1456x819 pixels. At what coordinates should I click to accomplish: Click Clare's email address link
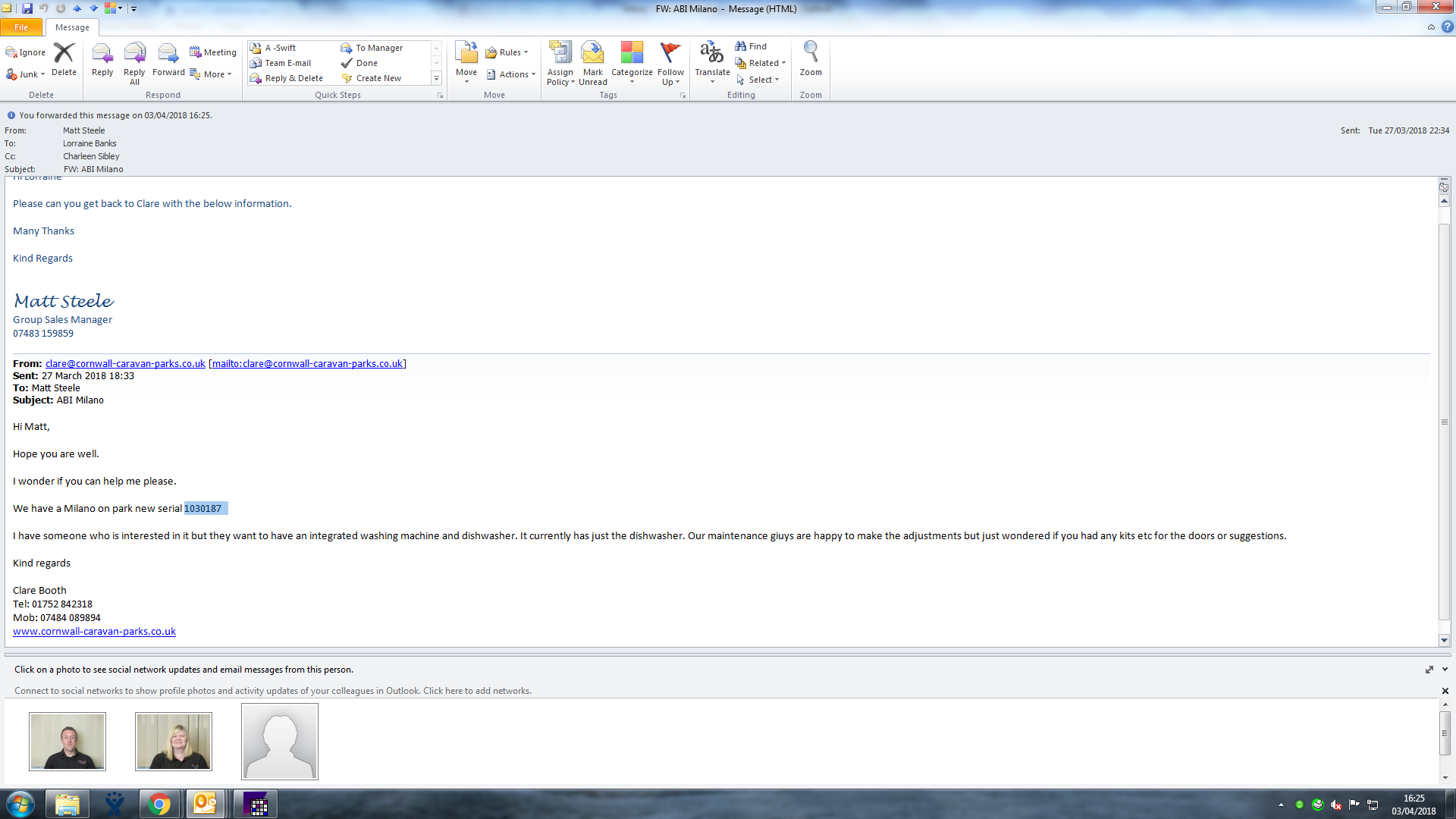[125, 363]
